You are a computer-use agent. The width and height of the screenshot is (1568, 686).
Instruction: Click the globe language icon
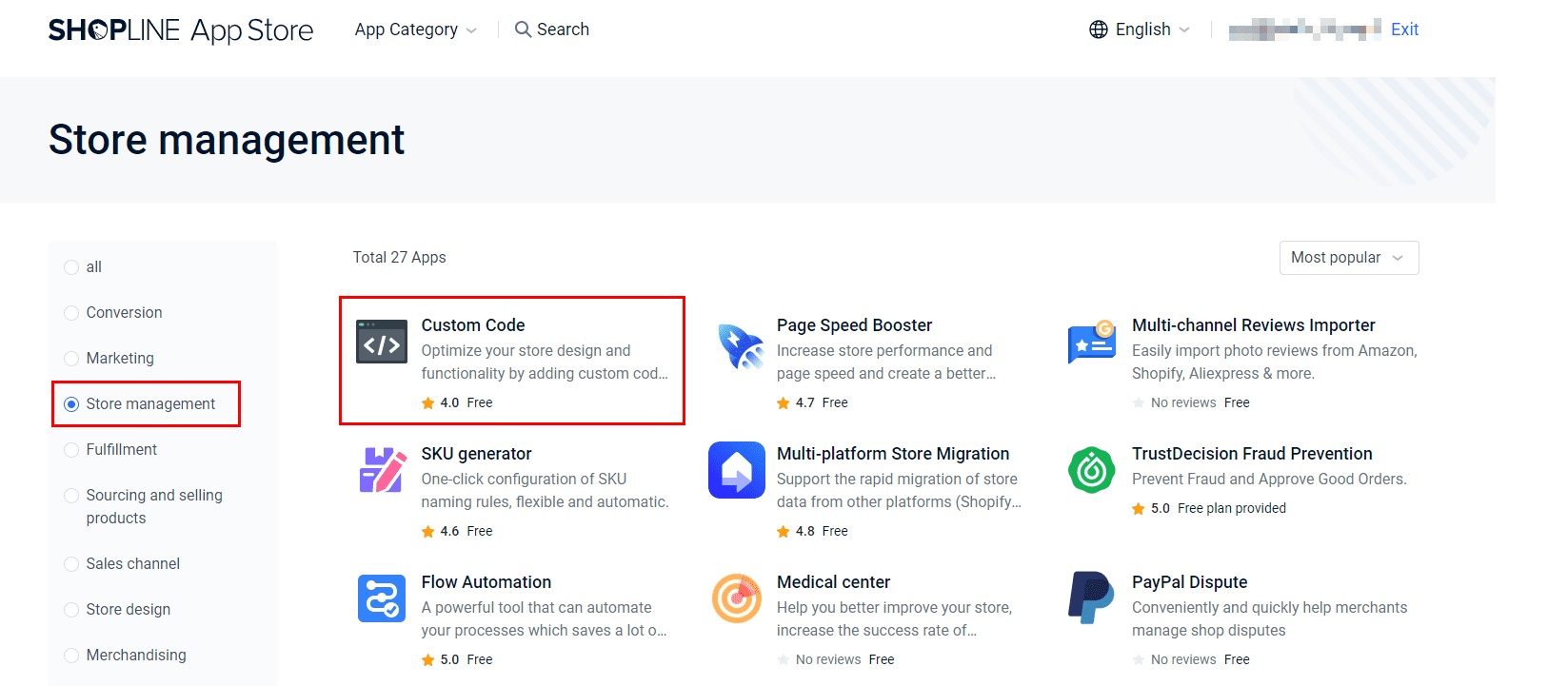point(1099,29)
